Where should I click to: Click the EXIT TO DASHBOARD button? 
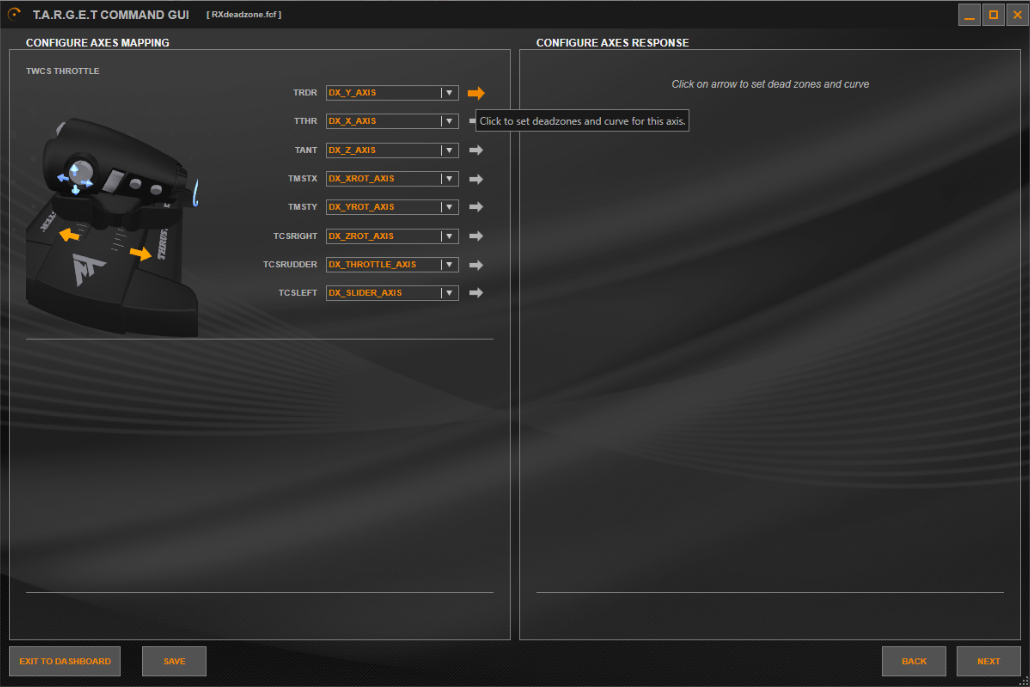click(x=65, y=661)
